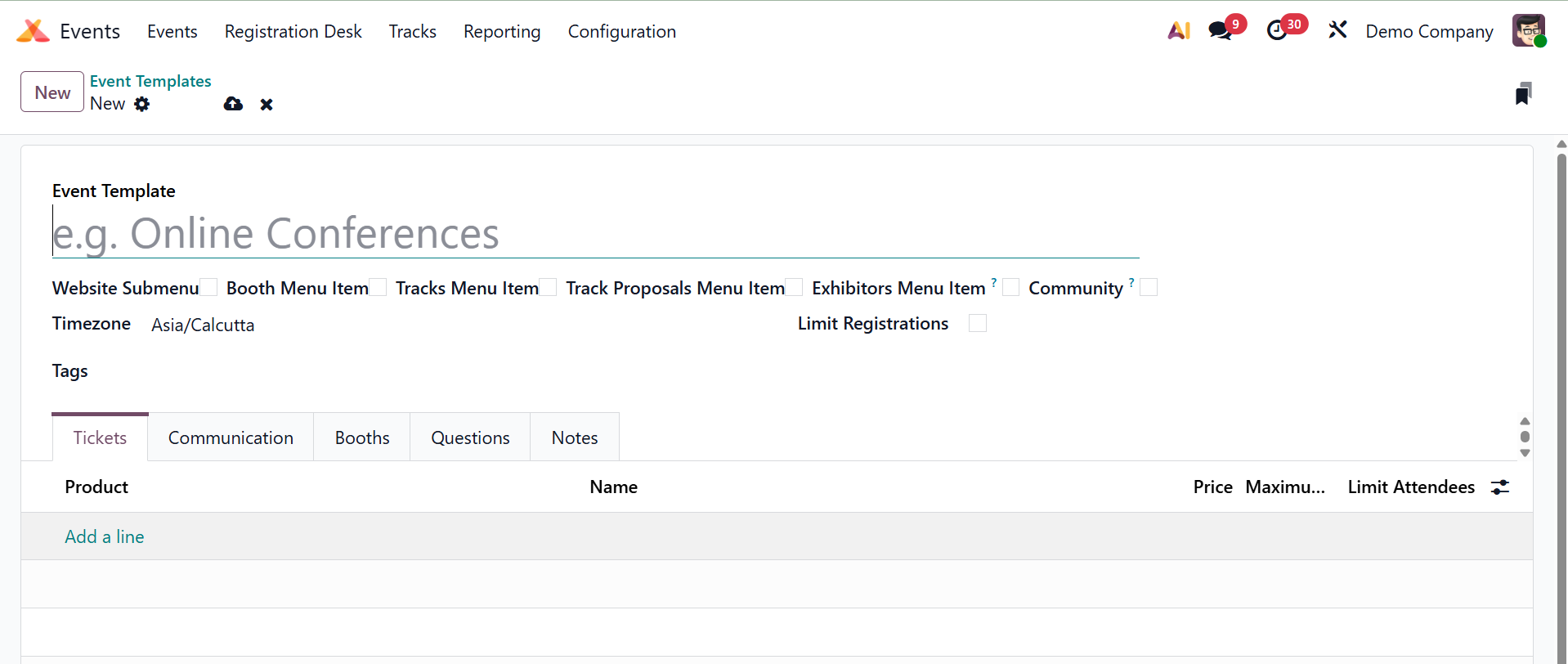Click the bookmark icon
Viewport: 1568px width, 664px height.
point(1522,94)
